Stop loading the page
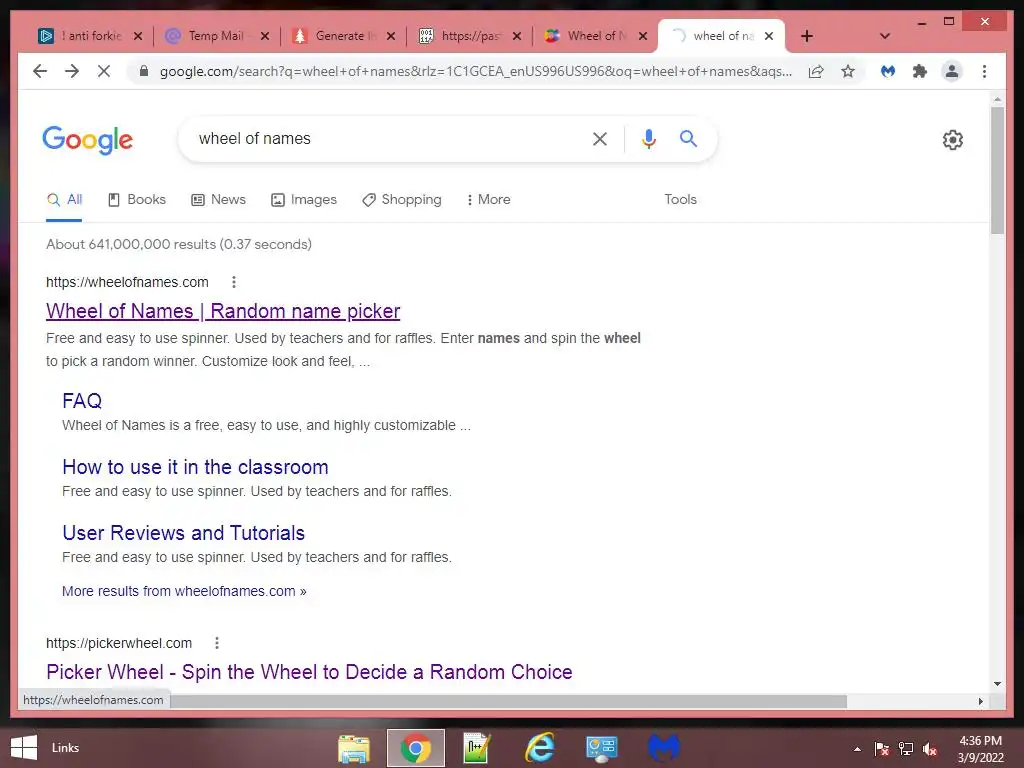The width and height of the screenshot is (1024, 768). 104,71
